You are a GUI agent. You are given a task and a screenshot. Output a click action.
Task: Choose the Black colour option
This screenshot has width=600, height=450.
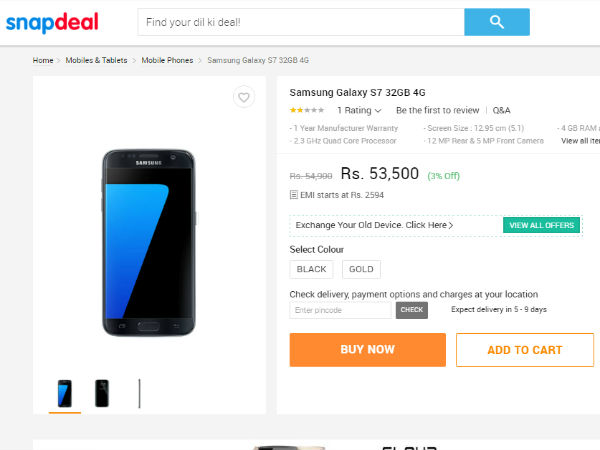[312, 269]
